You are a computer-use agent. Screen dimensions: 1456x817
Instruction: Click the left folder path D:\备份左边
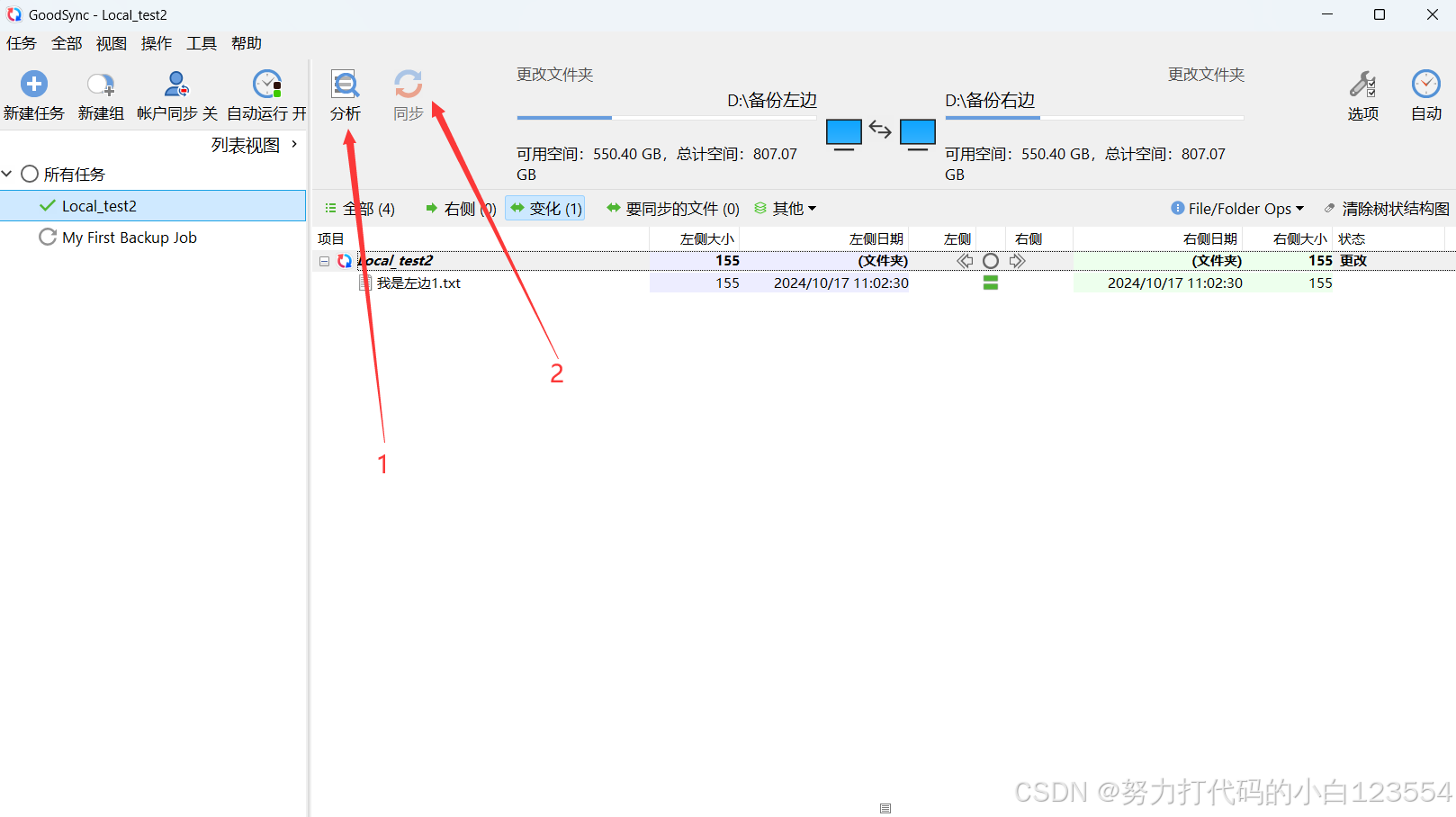point(772,101)
